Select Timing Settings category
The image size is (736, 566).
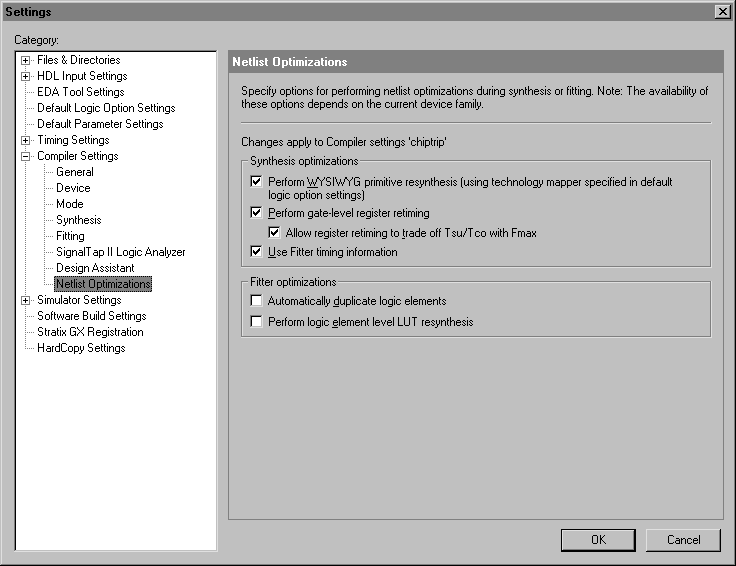(x=73, y=140)
